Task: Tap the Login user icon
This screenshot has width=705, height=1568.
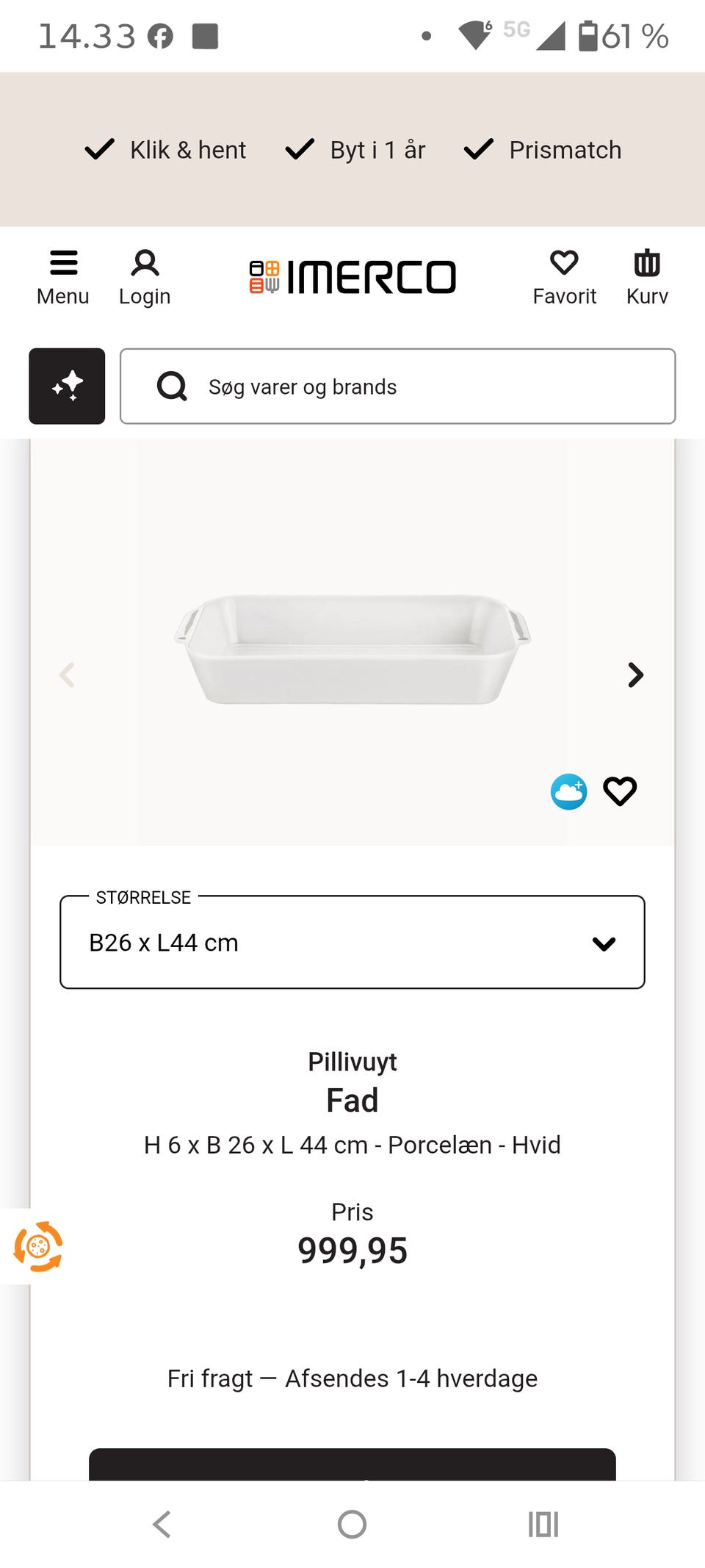Action: 145,263
